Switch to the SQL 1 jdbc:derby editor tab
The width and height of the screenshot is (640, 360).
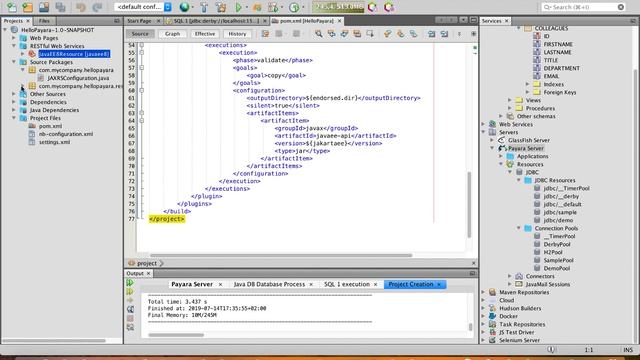216,21
